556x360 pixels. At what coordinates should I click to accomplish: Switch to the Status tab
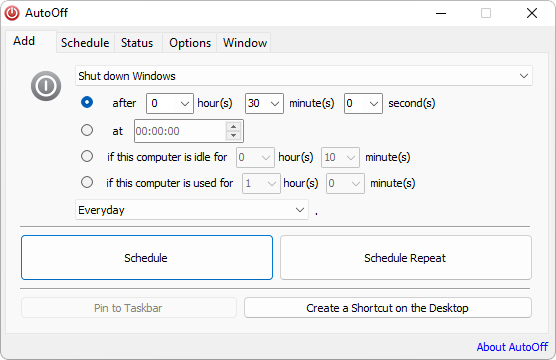[x=137, y=43]
